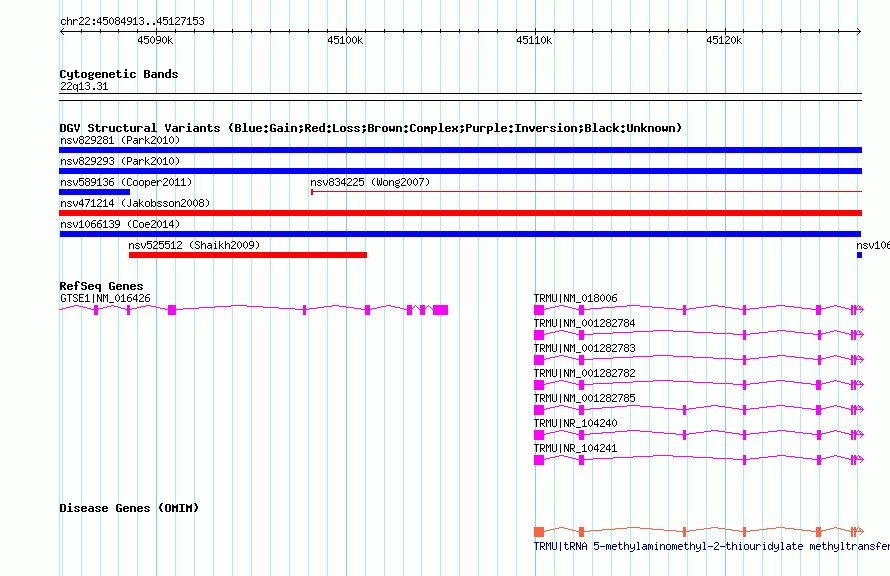
Task: Click the 45120k ruler tick label
Action: [x=724, y=40]
